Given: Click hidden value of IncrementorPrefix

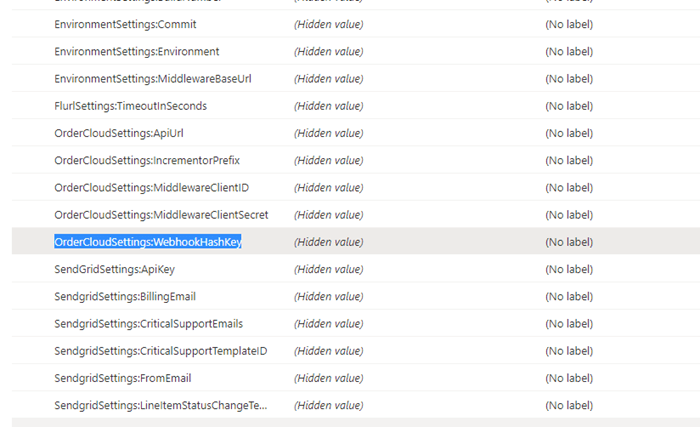Looking at the screenshot, I should 329,160.
